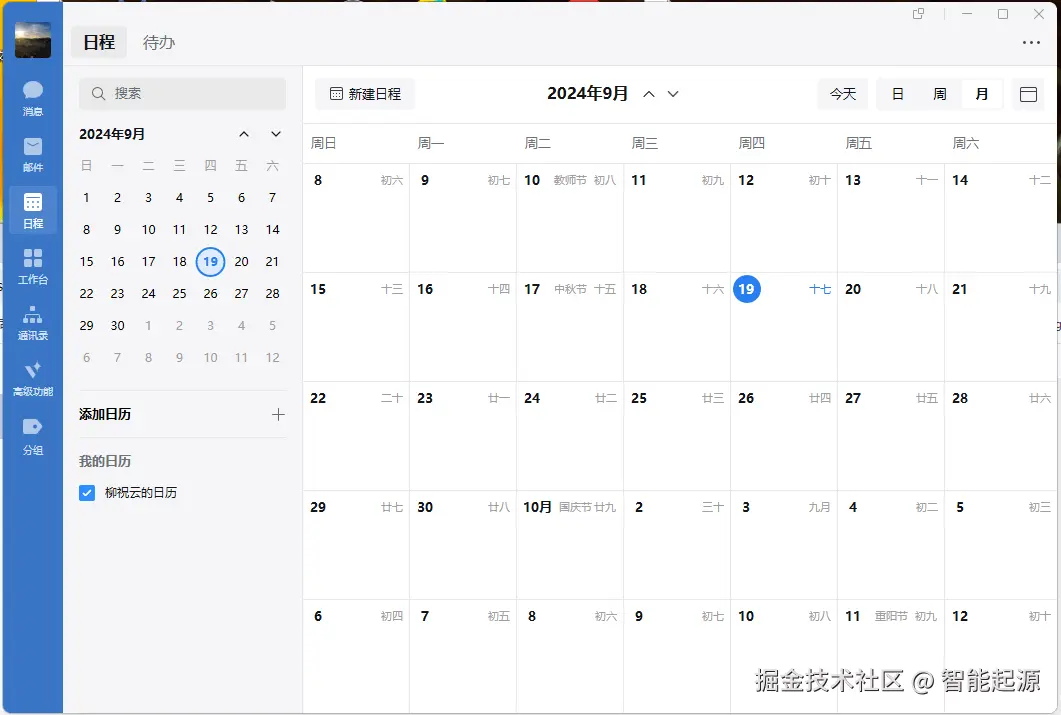Toggle the side panel layout icon
This screenshot has width=1061, height=715.
[1028, 94]
